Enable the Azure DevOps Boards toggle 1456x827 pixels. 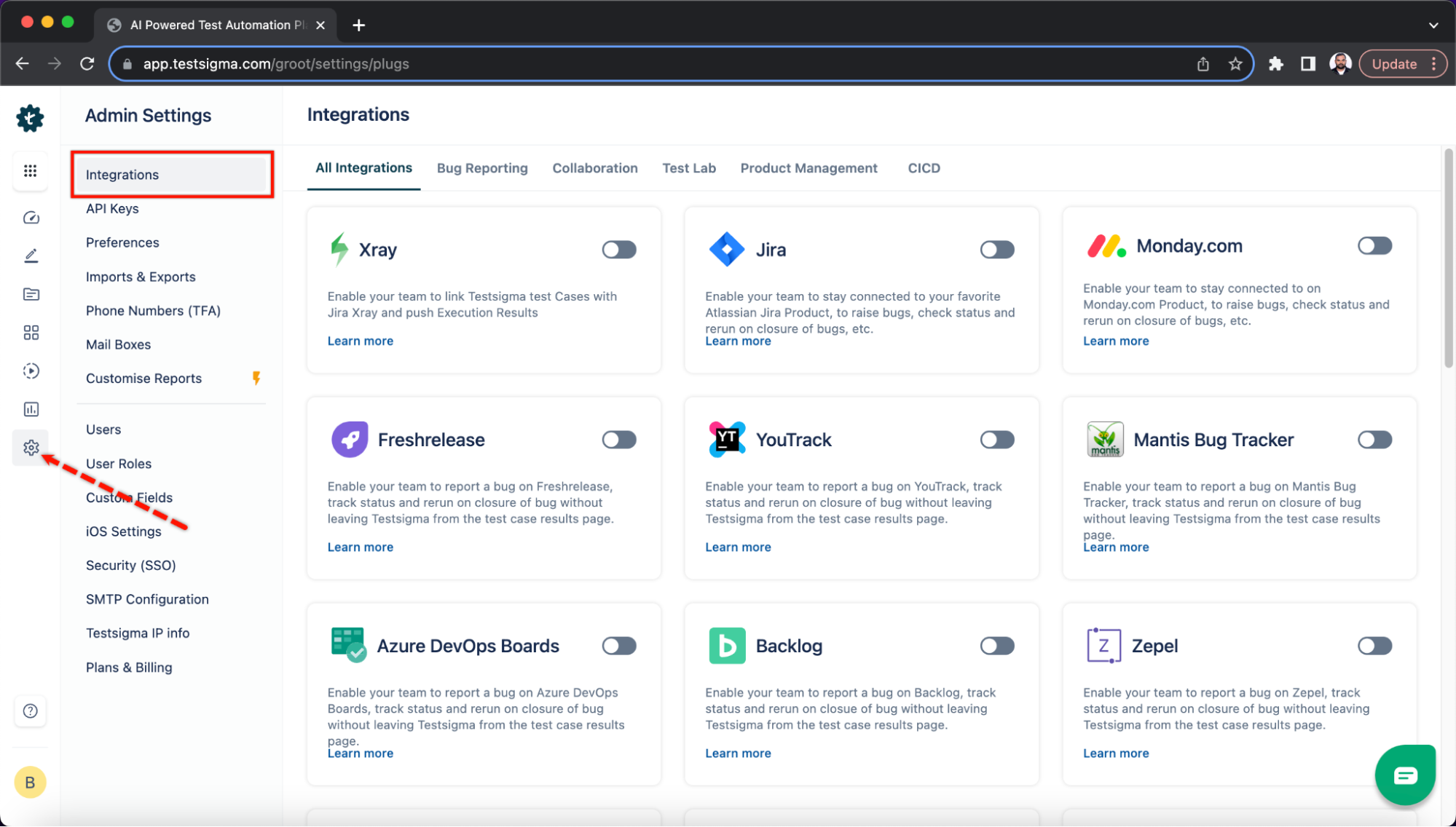pyautogui.click(x=619, y=646)
